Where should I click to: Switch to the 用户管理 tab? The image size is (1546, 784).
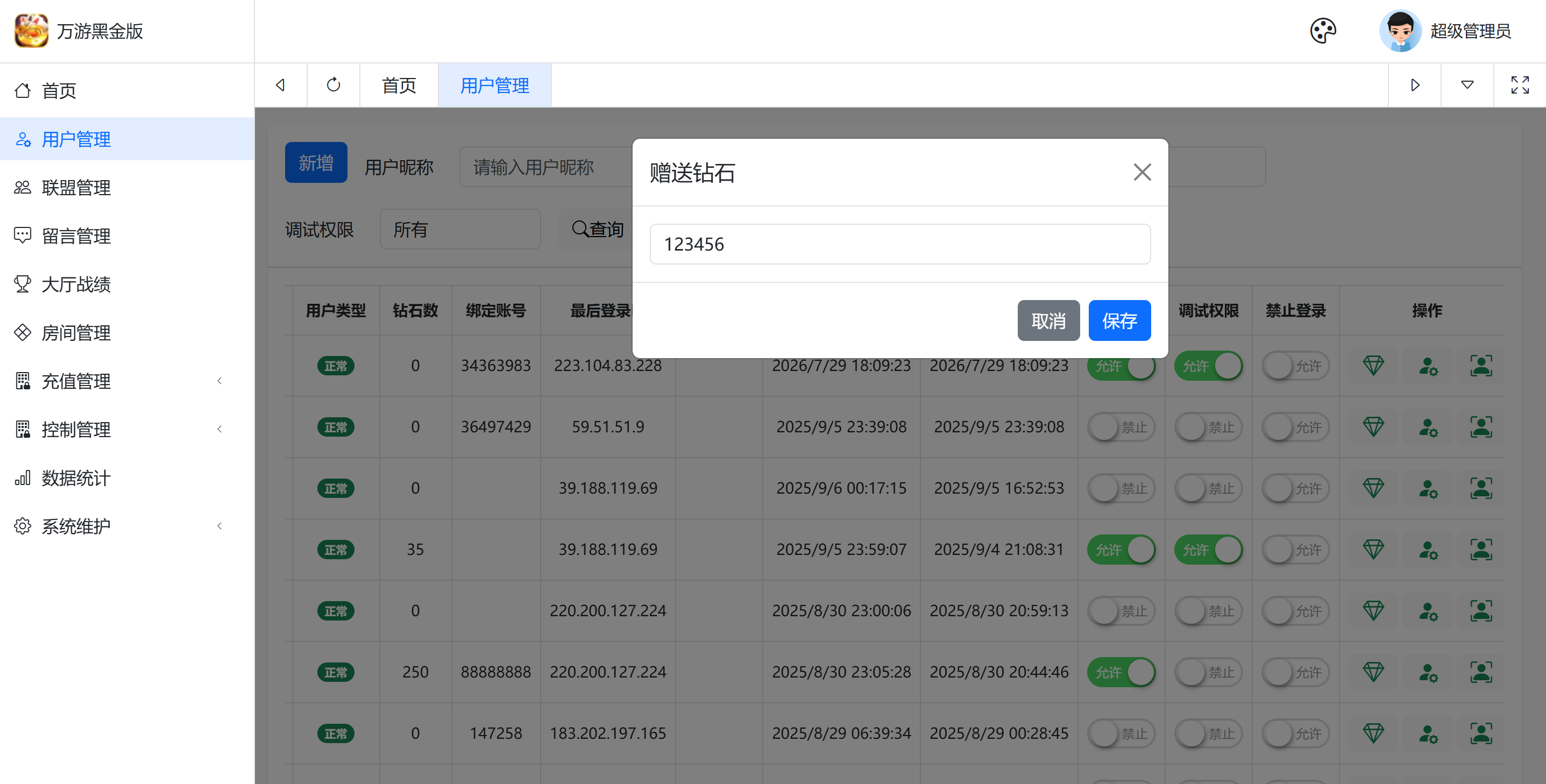[494, 85]
